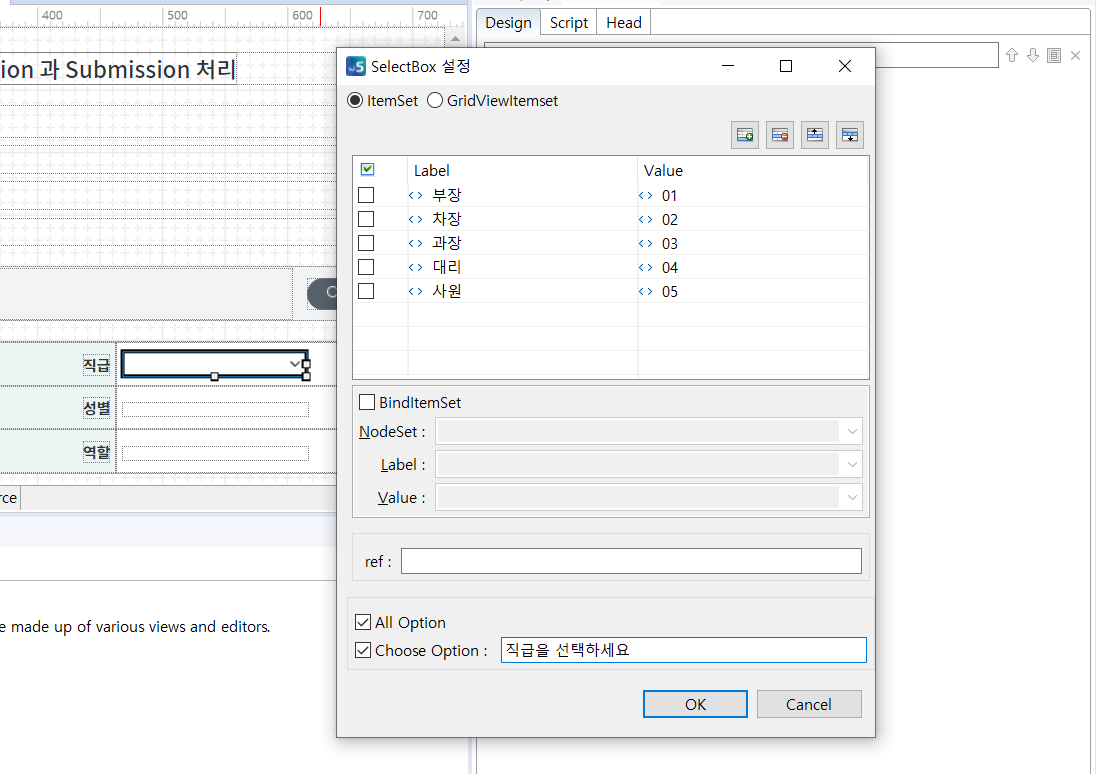Viewport: 1096px width, 774px height.
Task: Click the code brackets icon beside value 05
Action: click(645, 292)
